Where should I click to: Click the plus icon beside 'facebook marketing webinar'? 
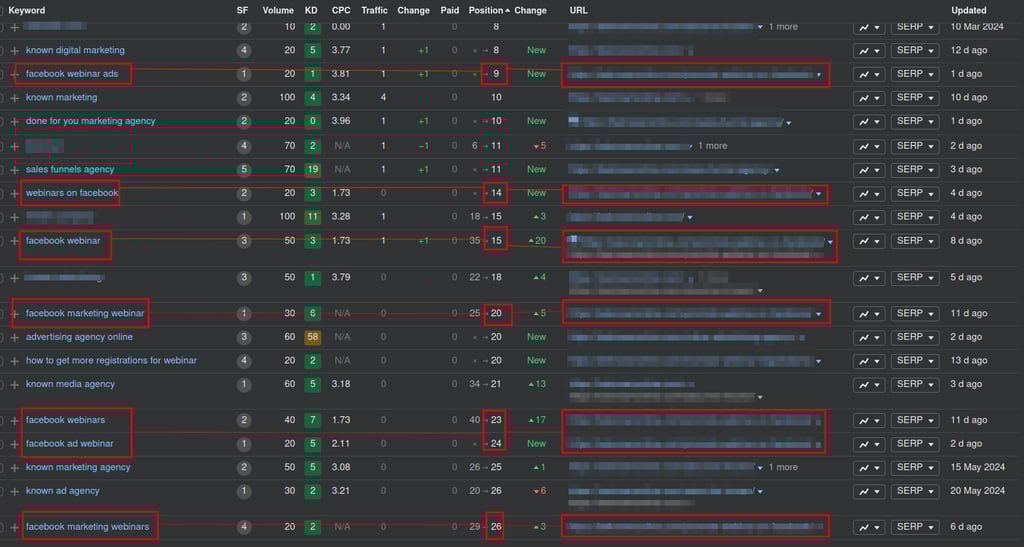click(x=14, y=315)
